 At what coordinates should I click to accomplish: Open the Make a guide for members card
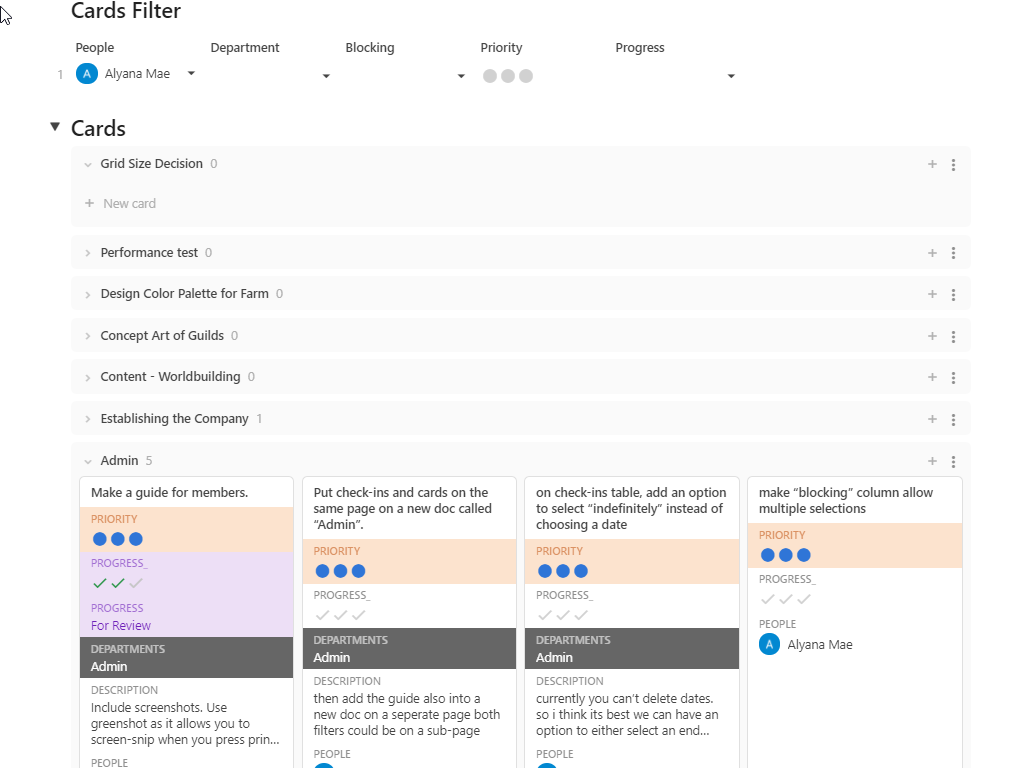point(169,492)
